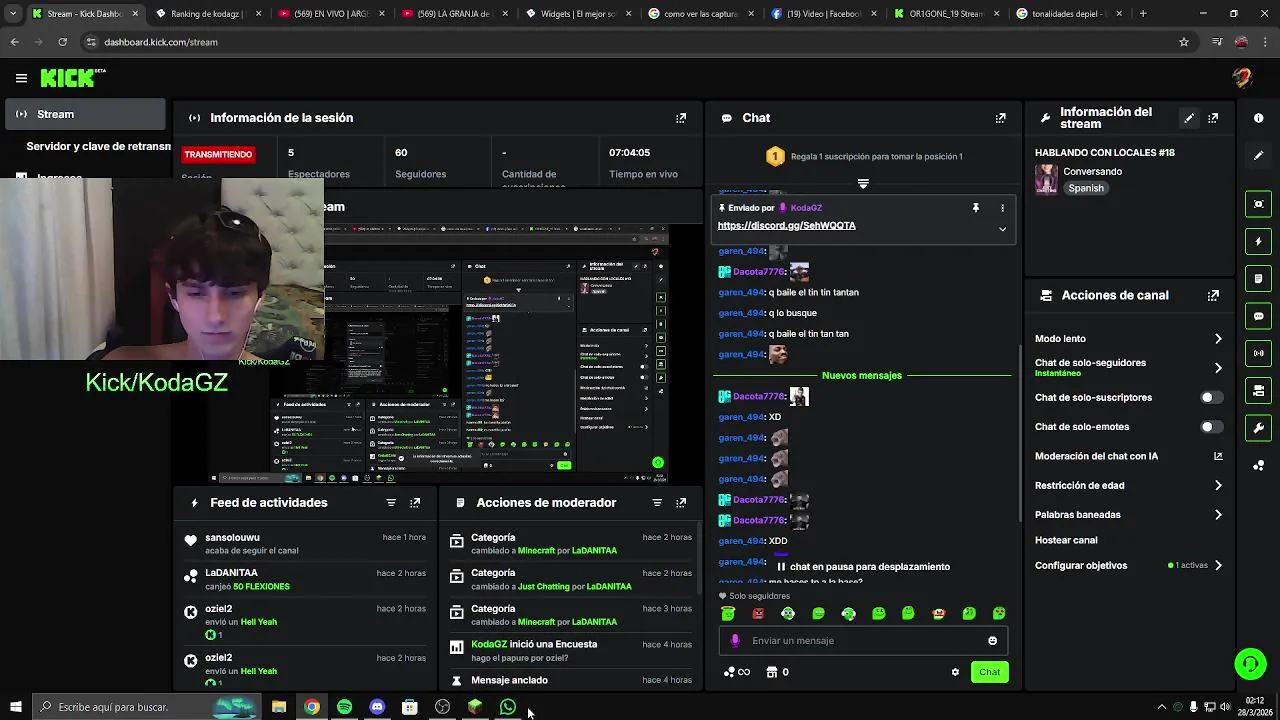Expand the pinned message chevron
Viewport: 1280px width, 720px height.
[x=1002, y=229]
